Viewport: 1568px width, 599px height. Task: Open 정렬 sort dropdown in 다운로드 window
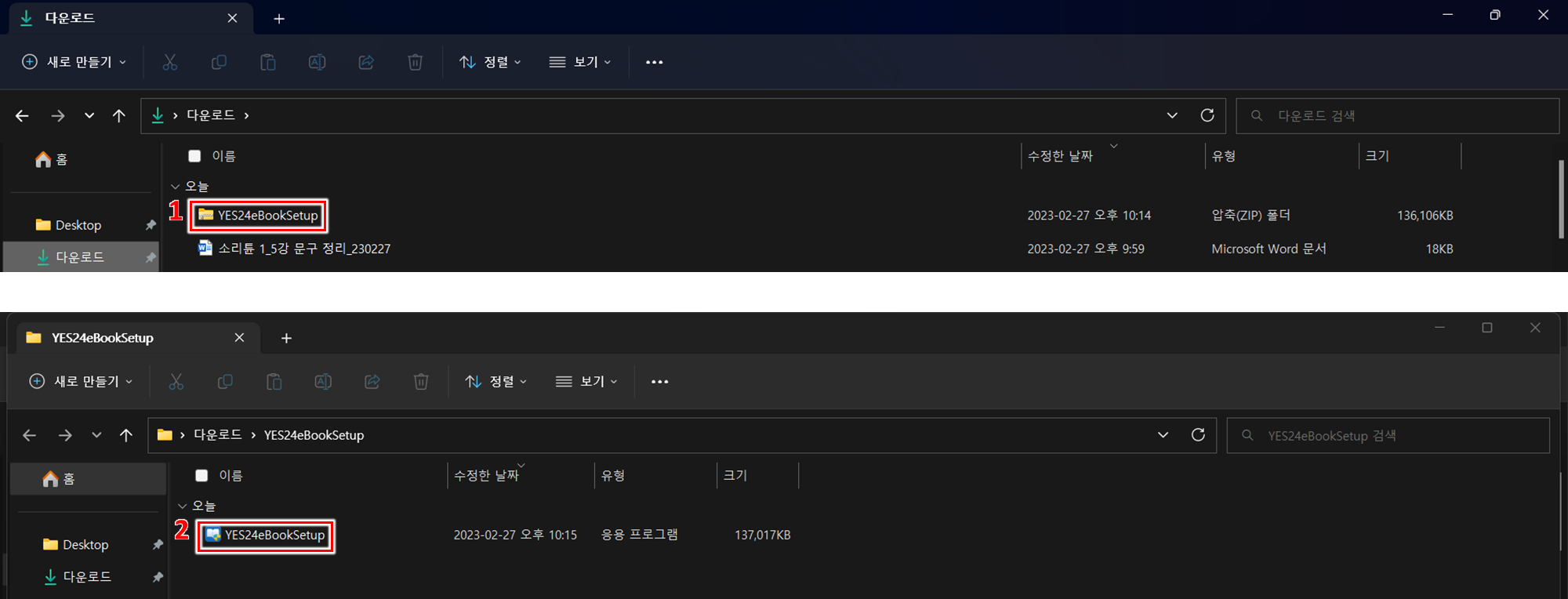point(490,62)
